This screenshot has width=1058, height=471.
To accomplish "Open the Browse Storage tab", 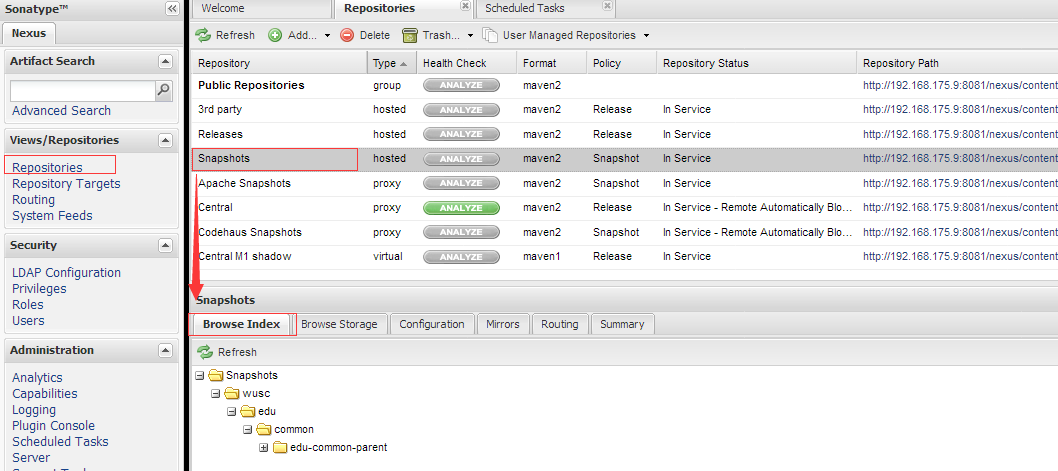I will [x=339, y=324].
